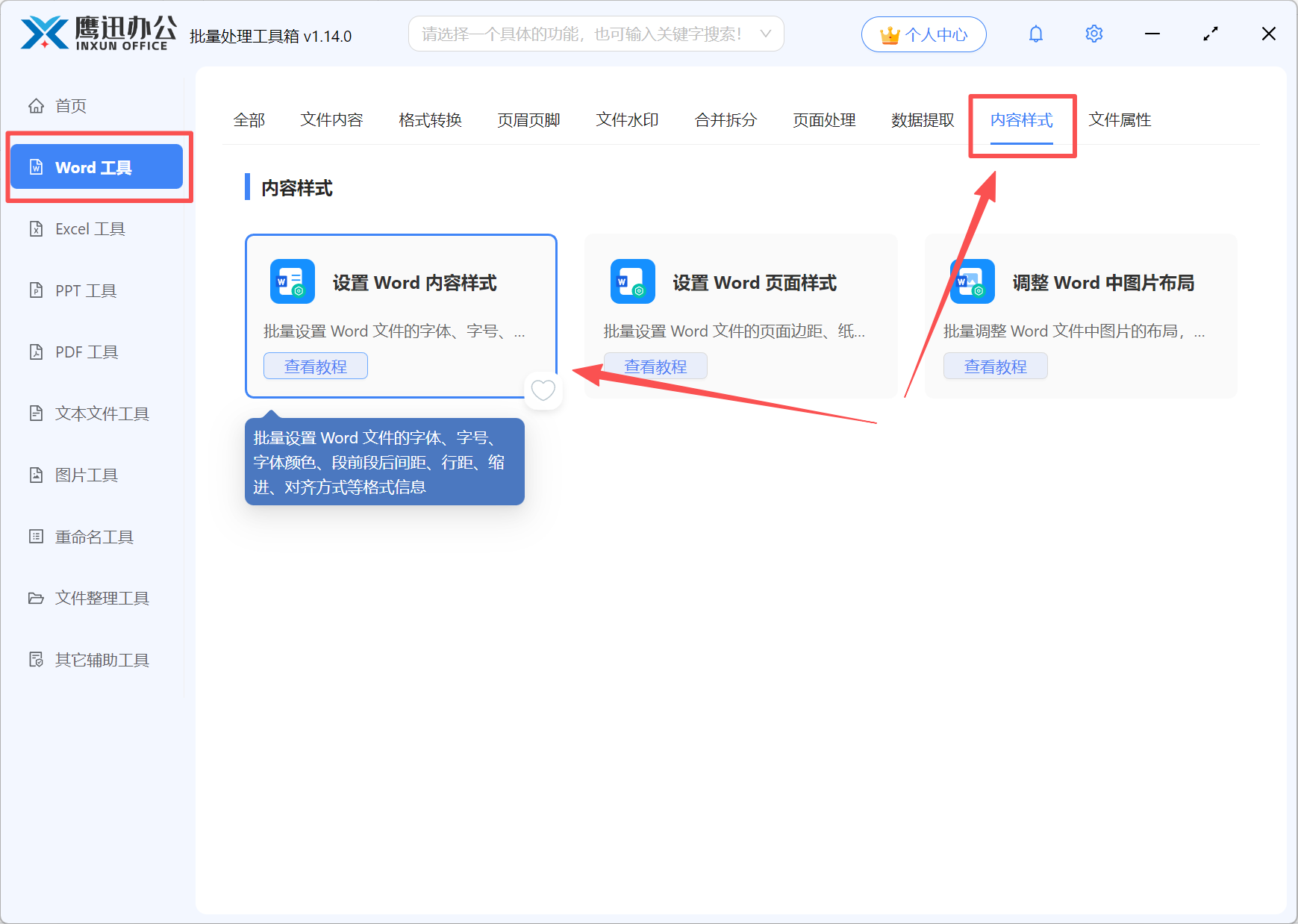
Task: Open notifications via the bell icon
Action: (1036, 34)
